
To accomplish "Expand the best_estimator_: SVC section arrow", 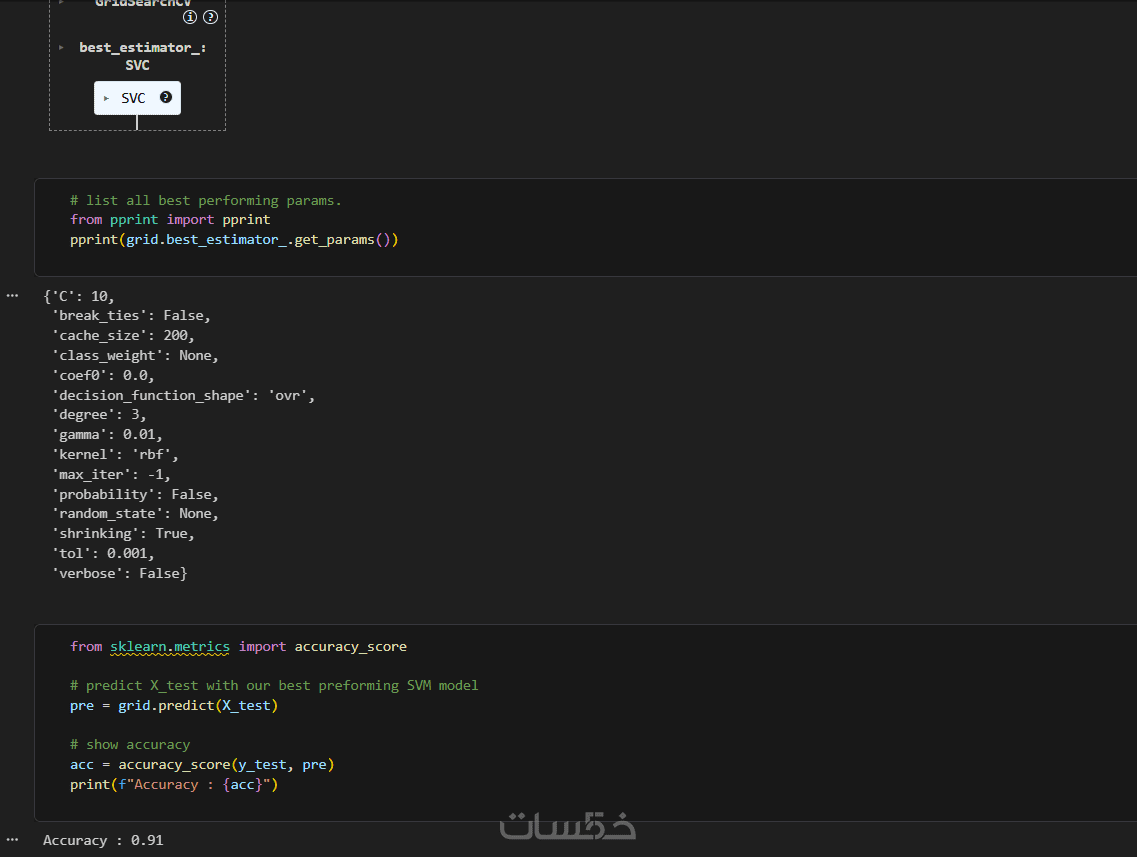I will (61, 47).
